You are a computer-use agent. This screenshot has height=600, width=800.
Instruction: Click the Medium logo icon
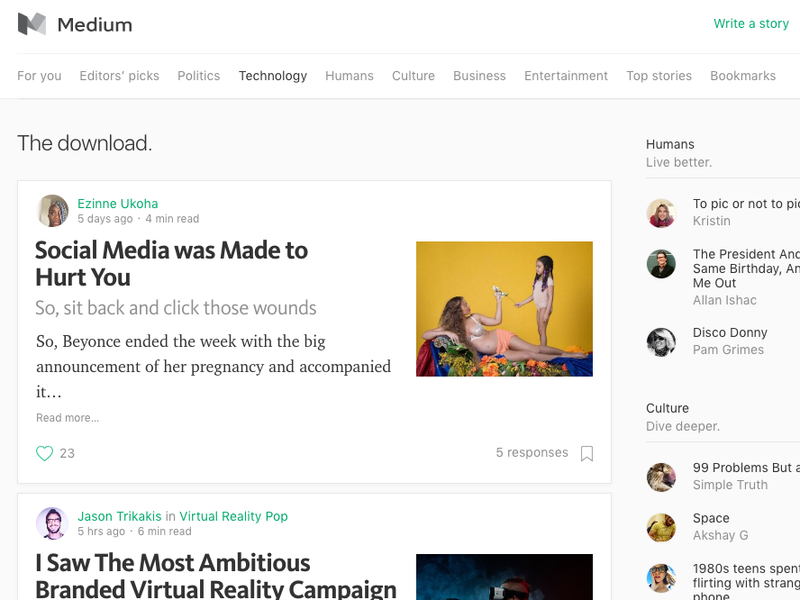click(32, 24)
